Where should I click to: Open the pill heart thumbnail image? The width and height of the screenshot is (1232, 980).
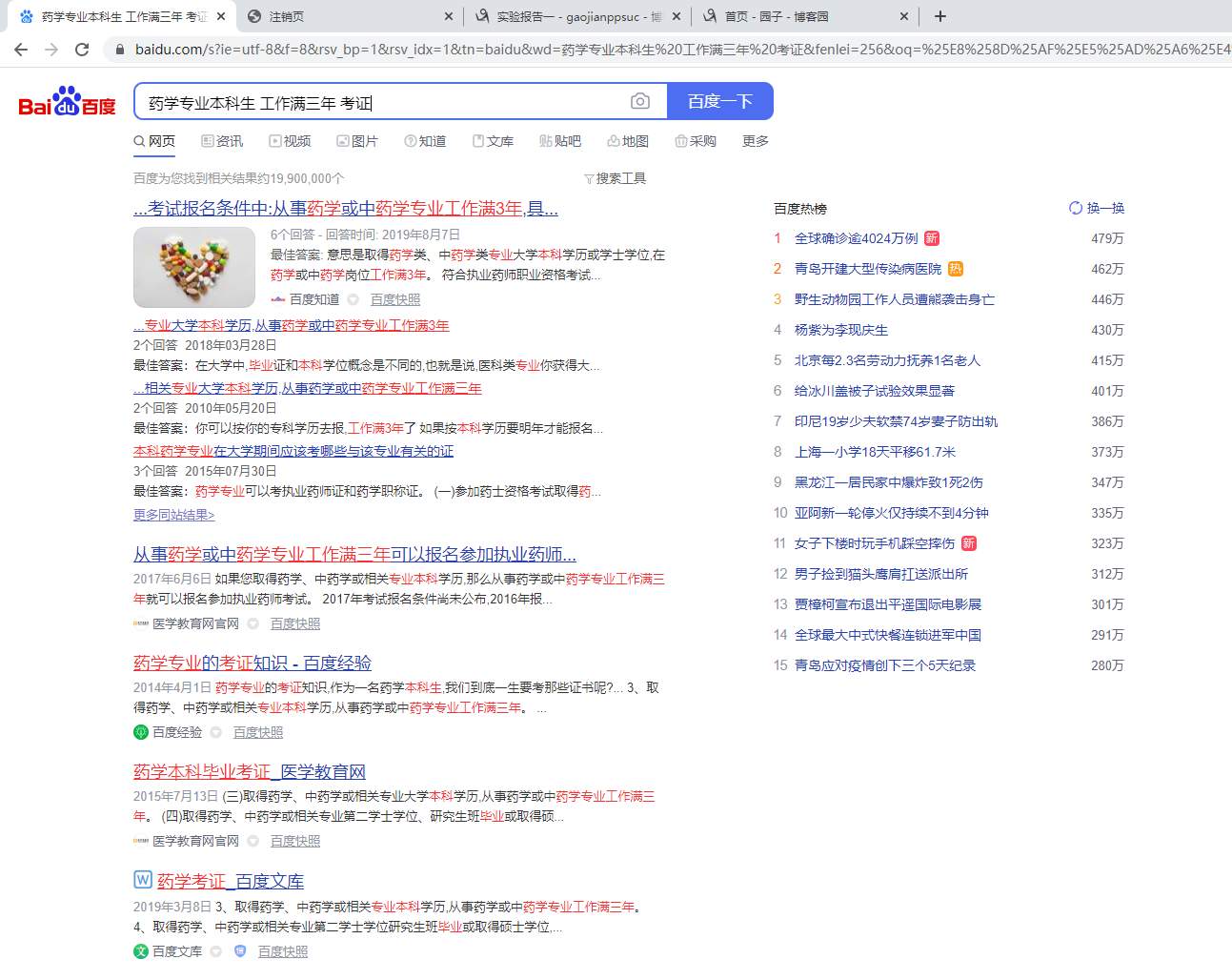[194, 267]
